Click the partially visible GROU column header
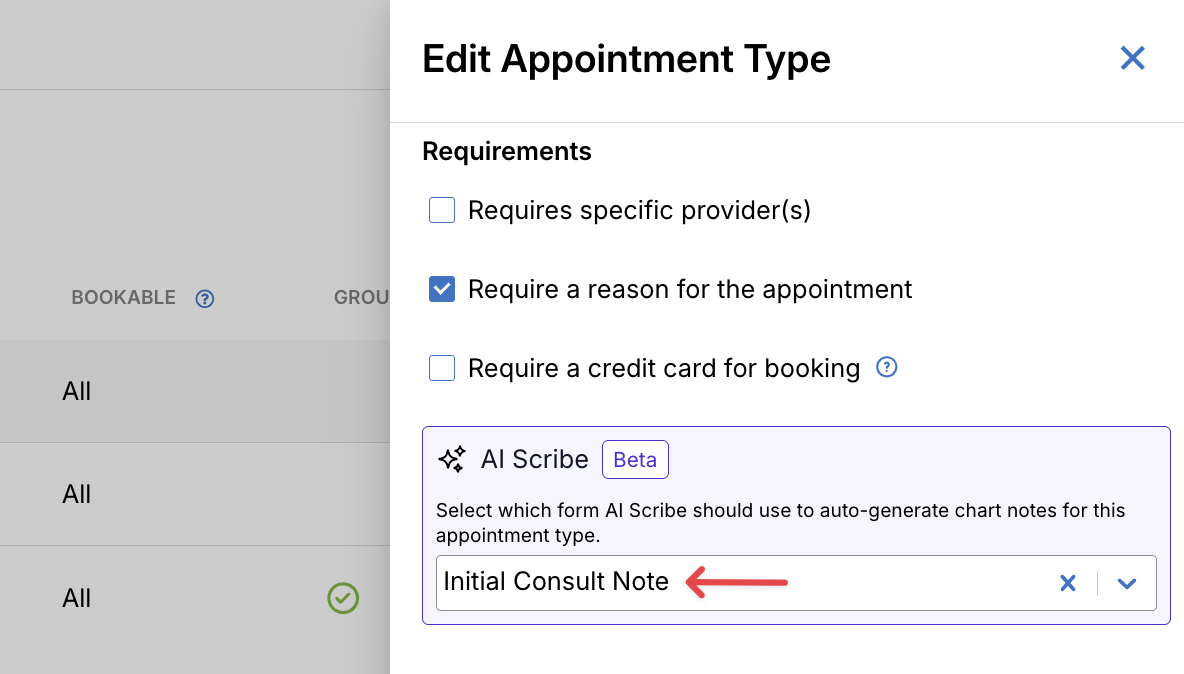 click(x=361, y=298)
